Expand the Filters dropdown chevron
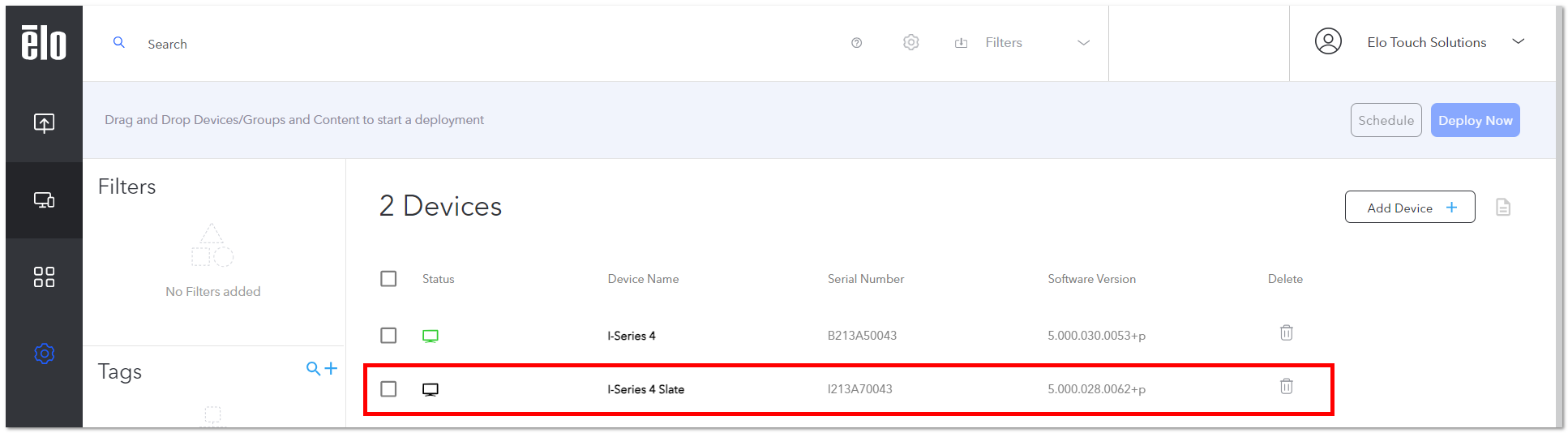 pyautogui.click(x=1083, y=43)
